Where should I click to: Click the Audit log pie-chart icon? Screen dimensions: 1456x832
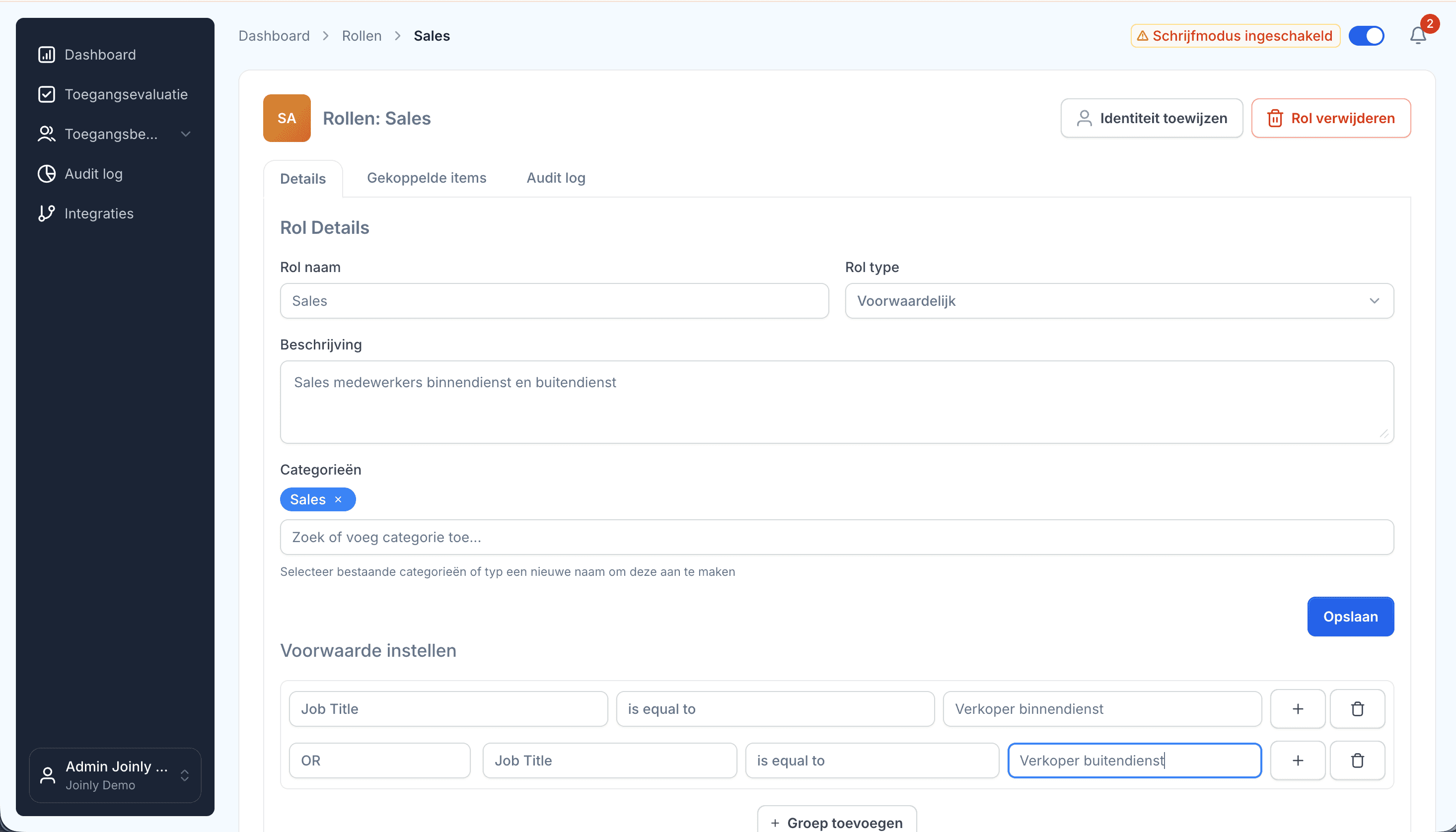coord(46,174)
